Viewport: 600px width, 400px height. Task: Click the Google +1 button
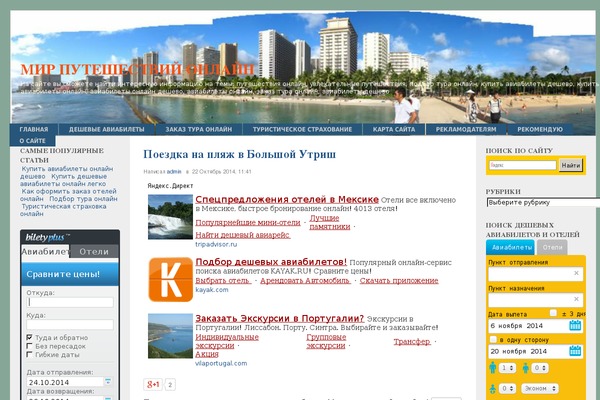click(x=153, y=384)
